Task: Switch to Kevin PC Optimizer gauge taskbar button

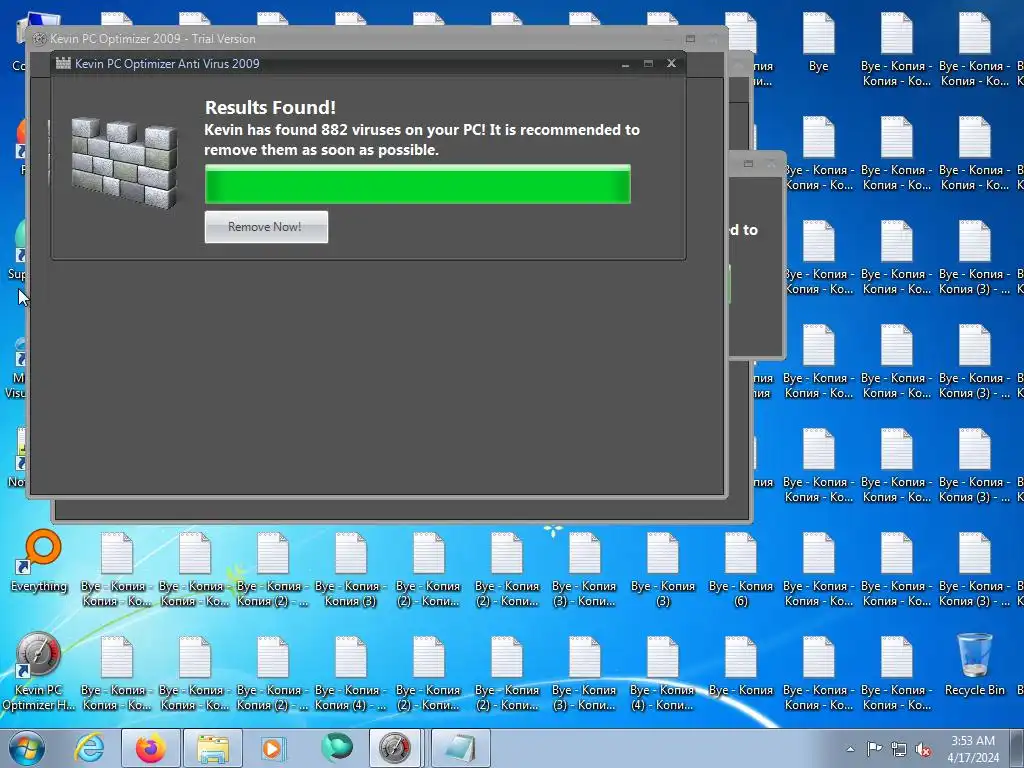Action: click(395, 748)
